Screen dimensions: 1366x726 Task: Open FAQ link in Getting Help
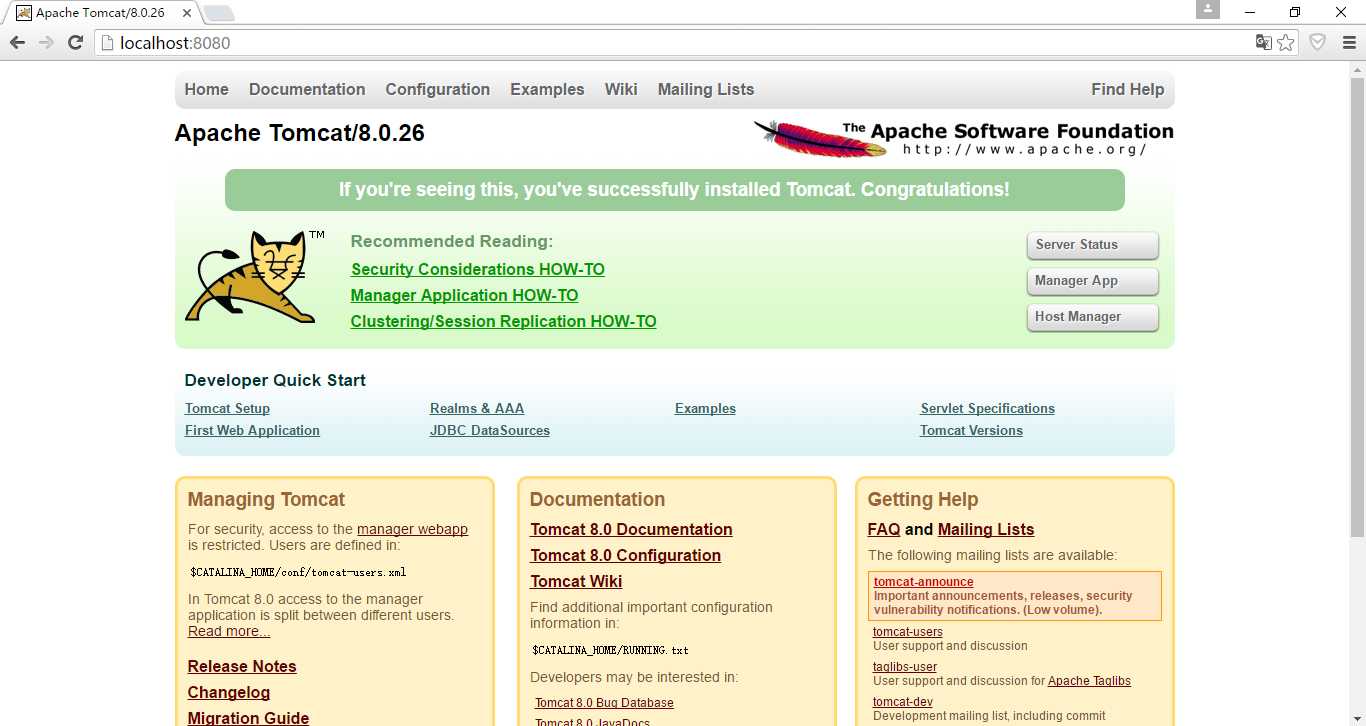pos(884,529)
